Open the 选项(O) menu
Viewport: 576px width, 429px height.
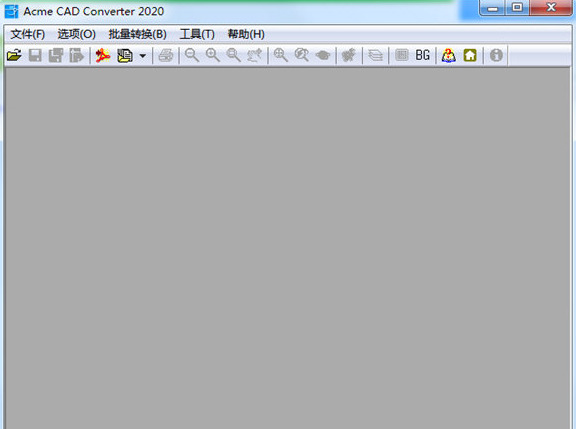pos(76,35)
